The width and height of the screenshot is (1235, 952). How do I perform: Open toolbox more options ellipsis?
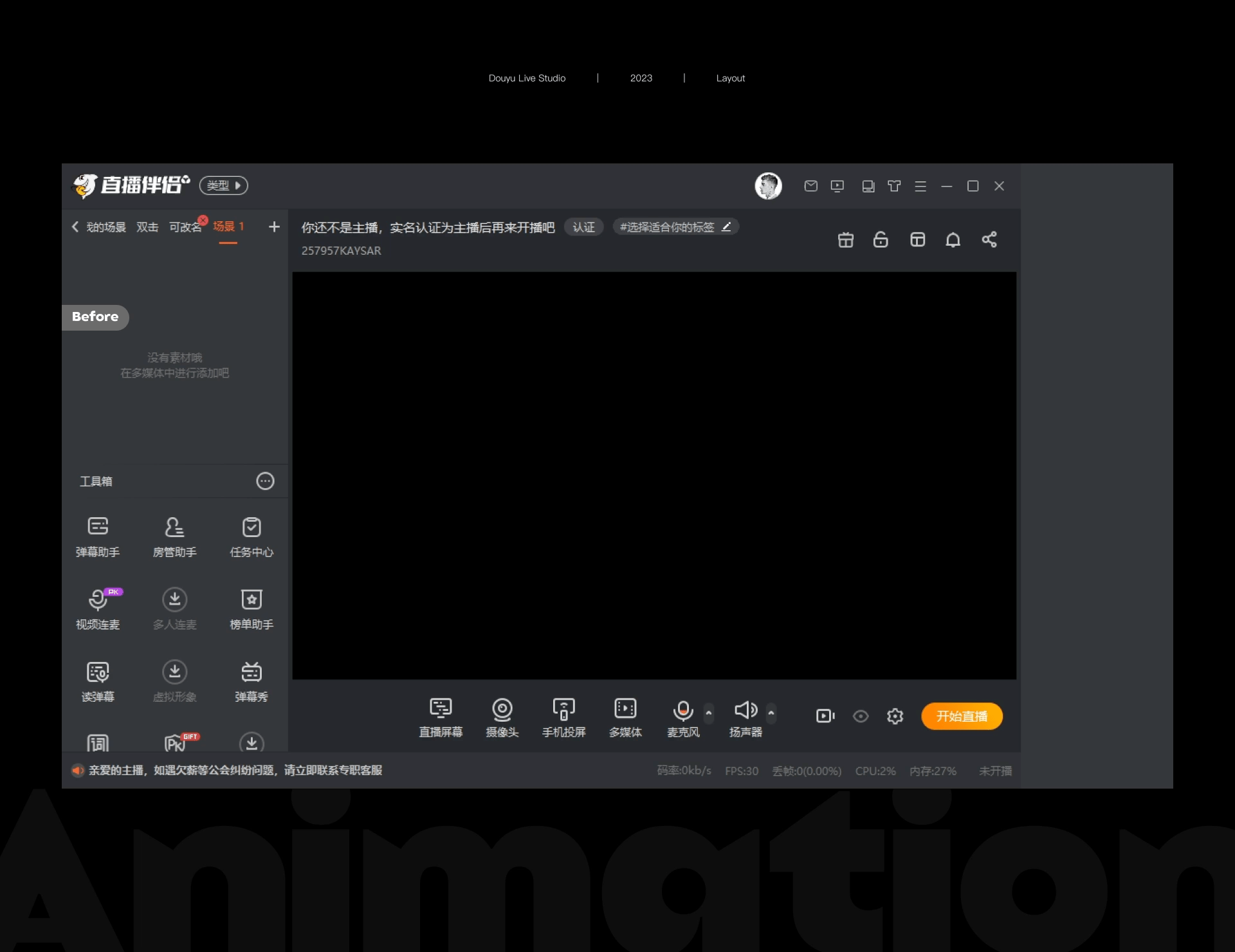click(265, 481)
